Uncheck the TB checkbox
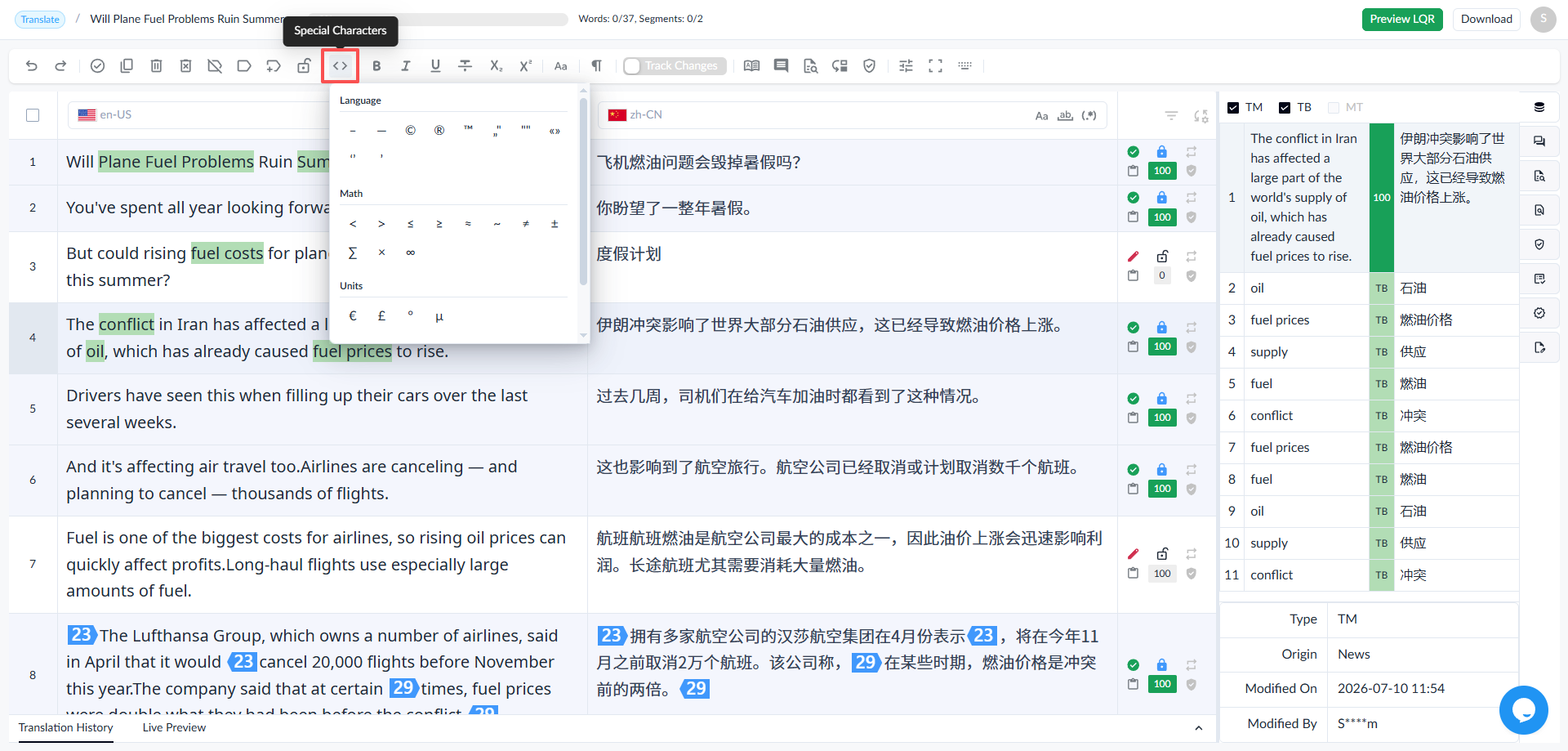Viewport: 1568px width, 751px height. click(1285, 108)
